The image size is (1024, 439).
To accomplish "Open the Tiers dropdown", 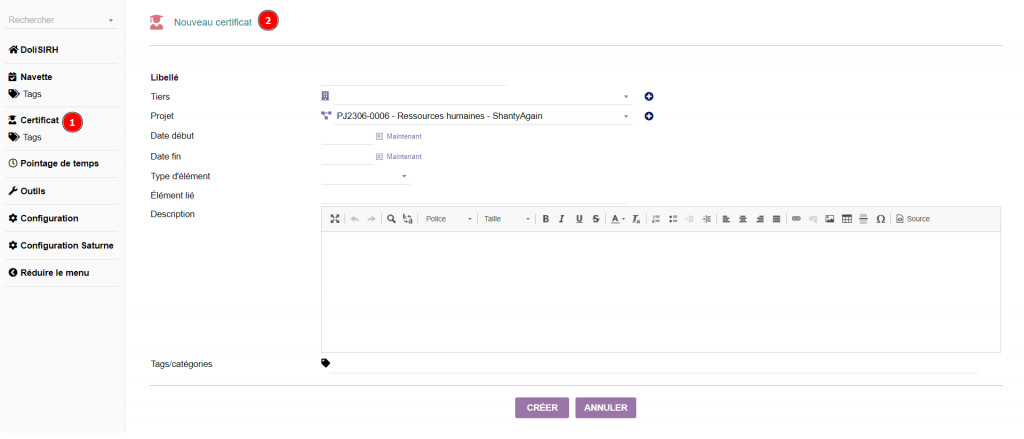I will 483,97.
